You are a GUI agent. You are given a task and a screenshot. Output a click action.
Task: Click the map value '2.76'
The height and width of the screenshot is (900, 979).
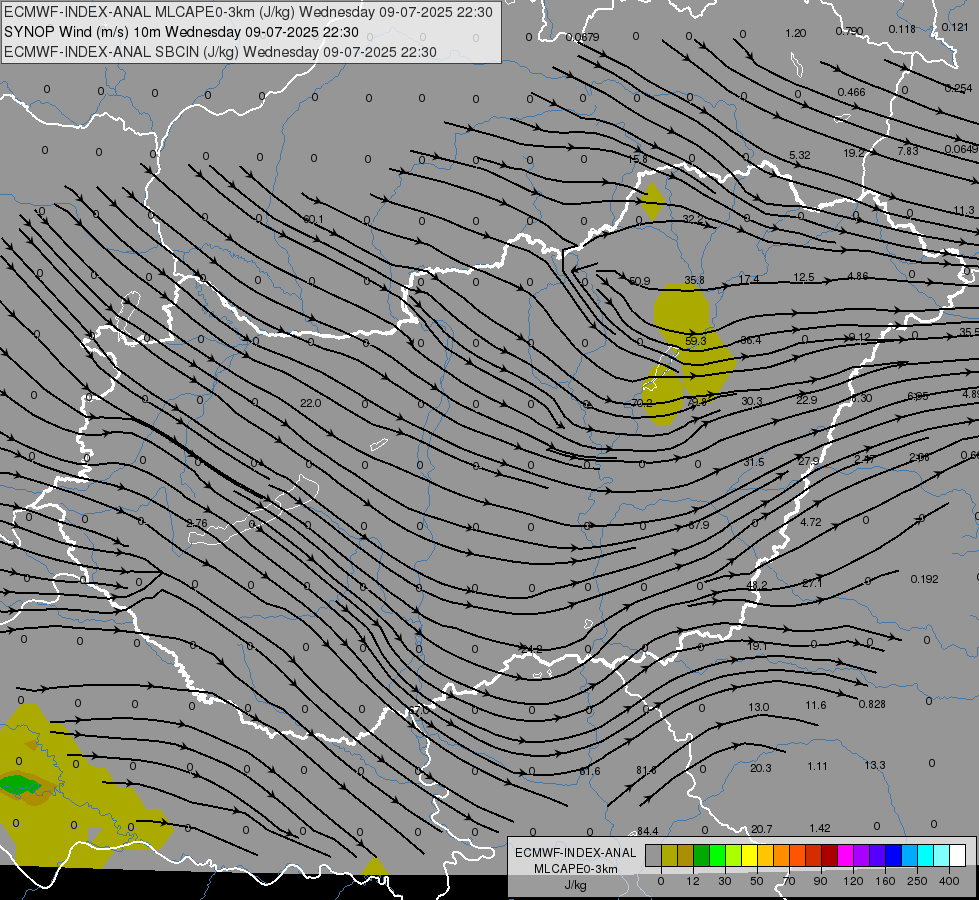click(197, 523)
